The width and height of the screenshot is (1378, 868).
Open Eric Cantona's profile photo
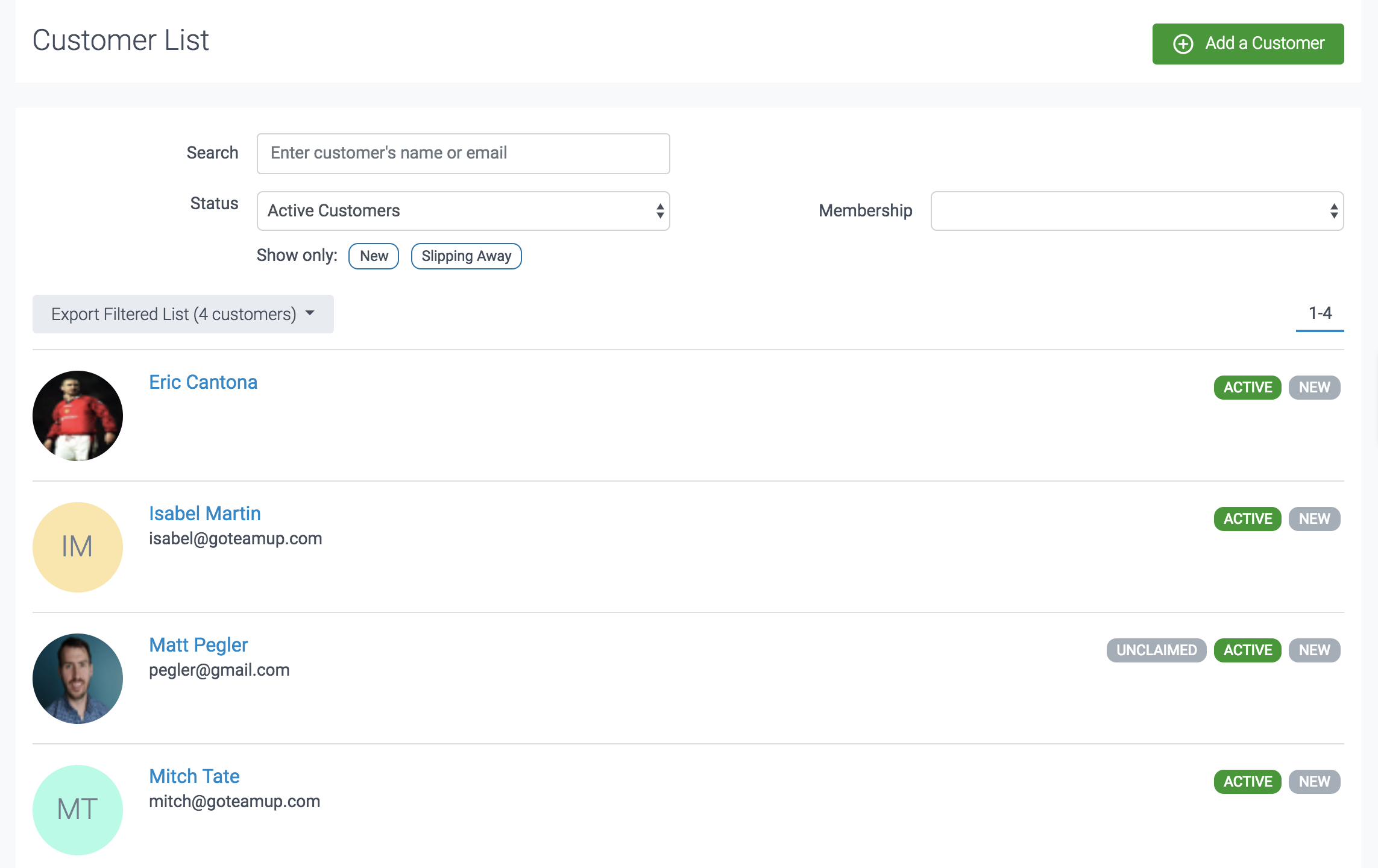point(78,416)
